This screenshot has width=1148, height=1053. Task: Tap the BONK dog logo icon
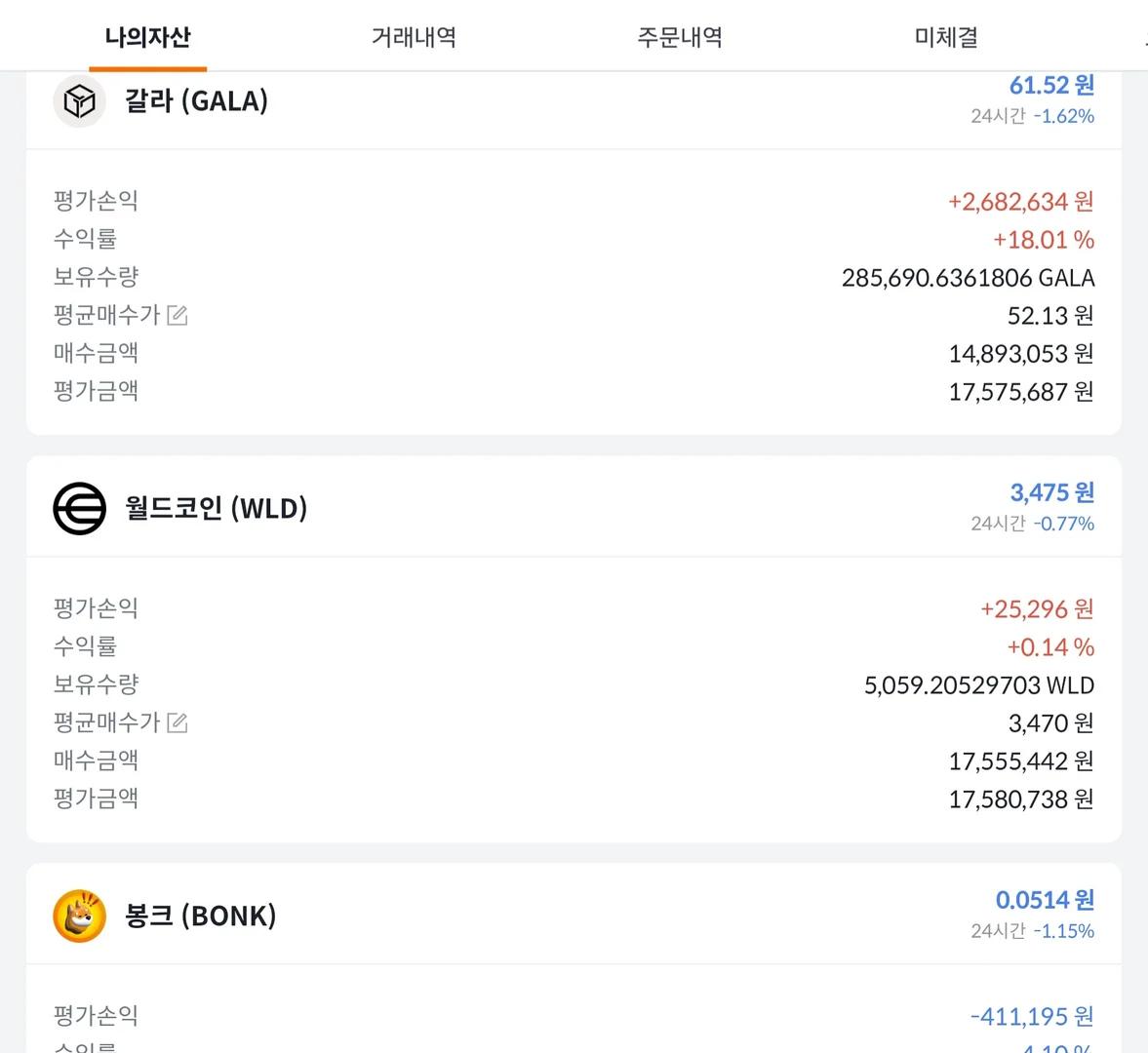[79, 916]
